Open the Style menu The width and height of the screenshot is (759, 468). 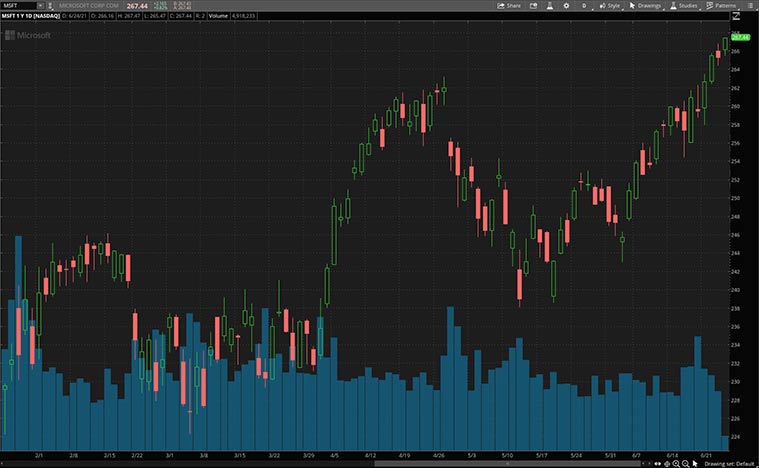[609, 6]
